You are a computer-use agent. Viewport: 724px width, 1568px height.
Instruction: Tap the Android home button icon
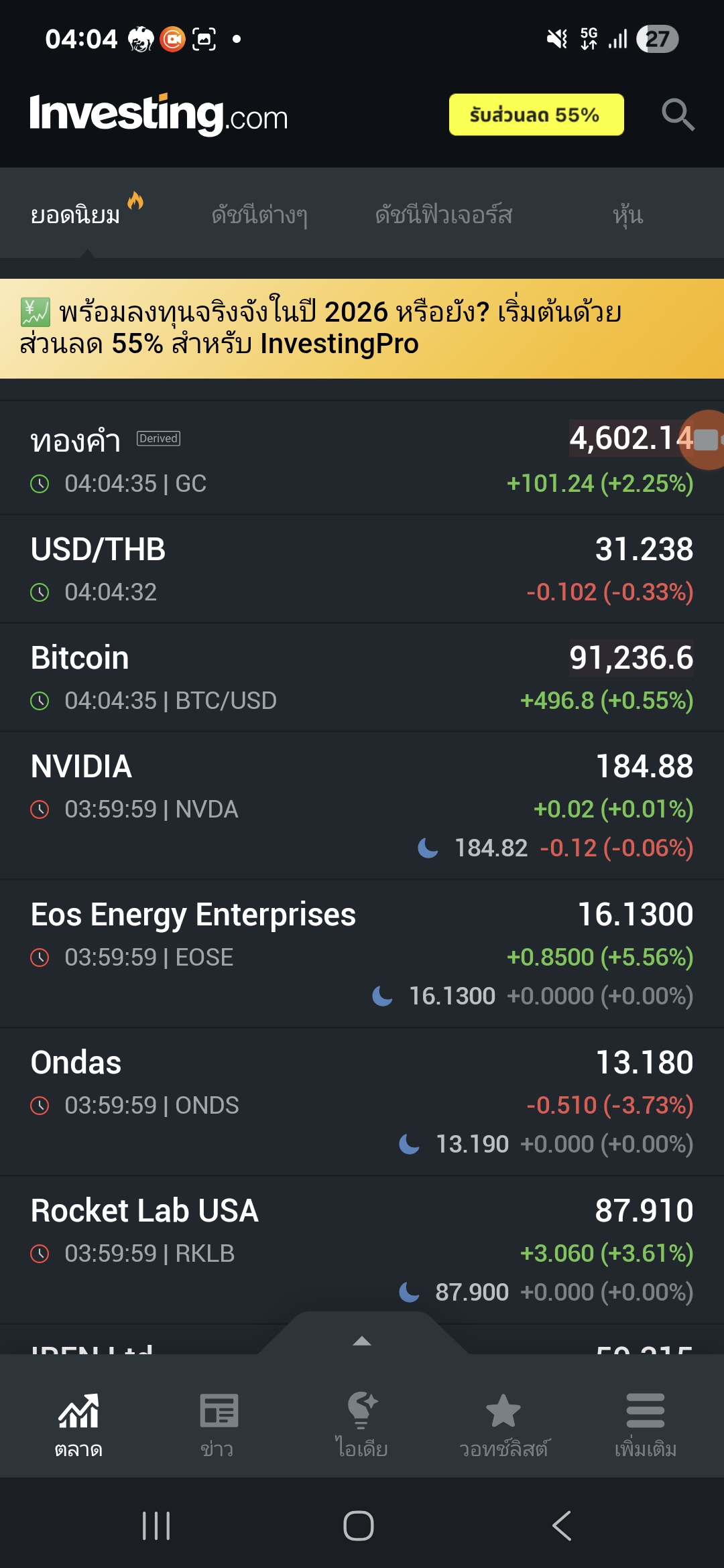359,1526
